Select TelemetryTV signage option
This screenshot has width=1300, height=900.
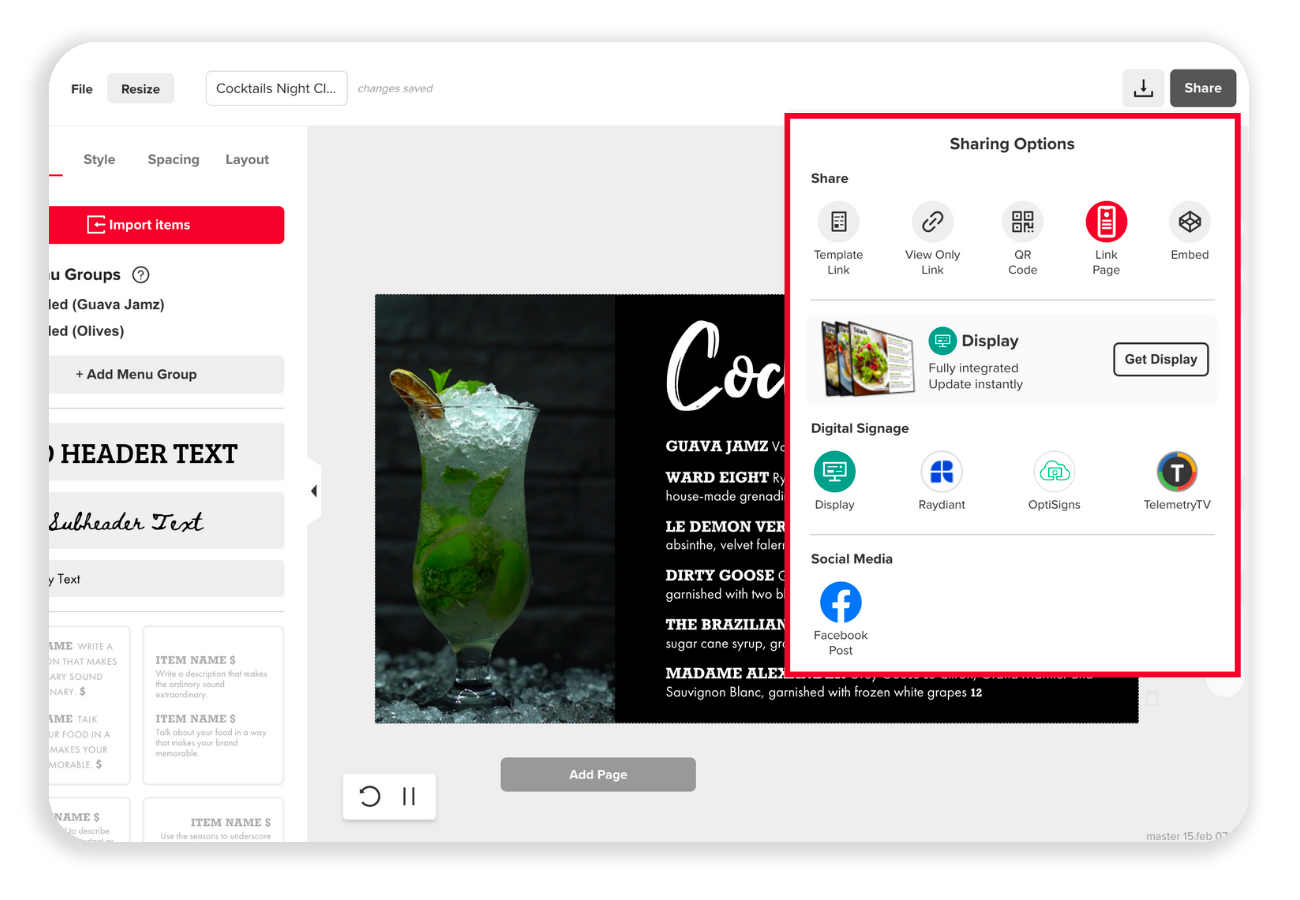[1177, 471]
